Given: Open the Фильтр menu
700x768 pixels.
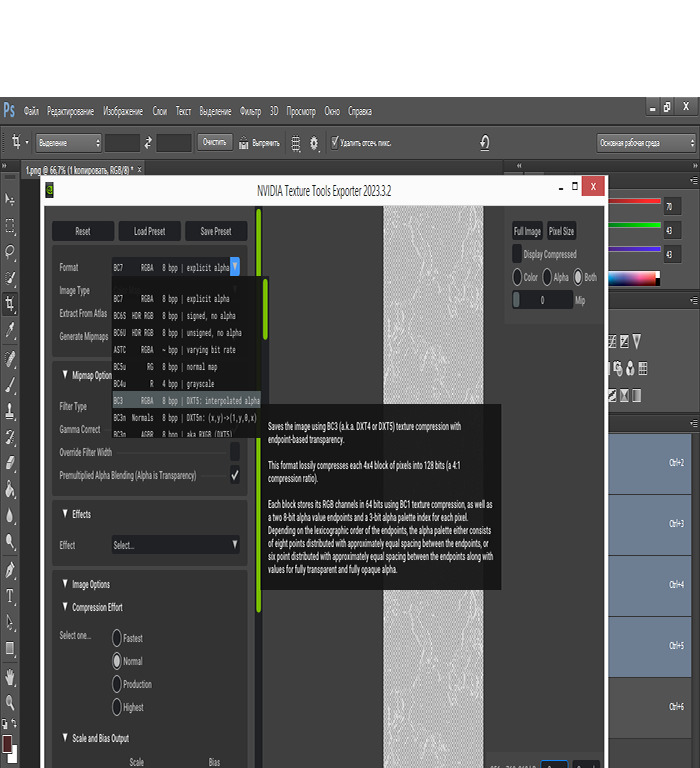Looking at the screenshot, I should (250, 111).
